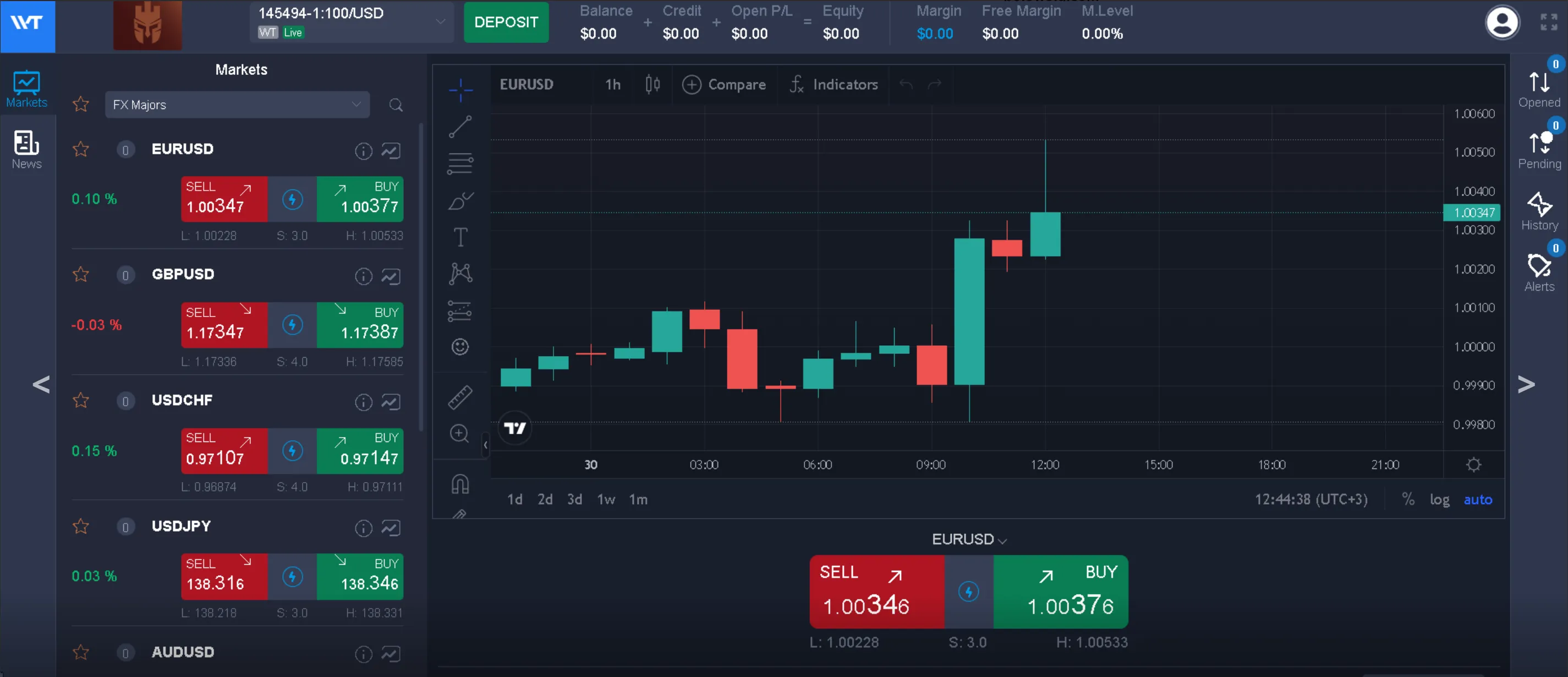Open the Compare symbols button
The image size is (1568, 677).
[x=723, y=85]
